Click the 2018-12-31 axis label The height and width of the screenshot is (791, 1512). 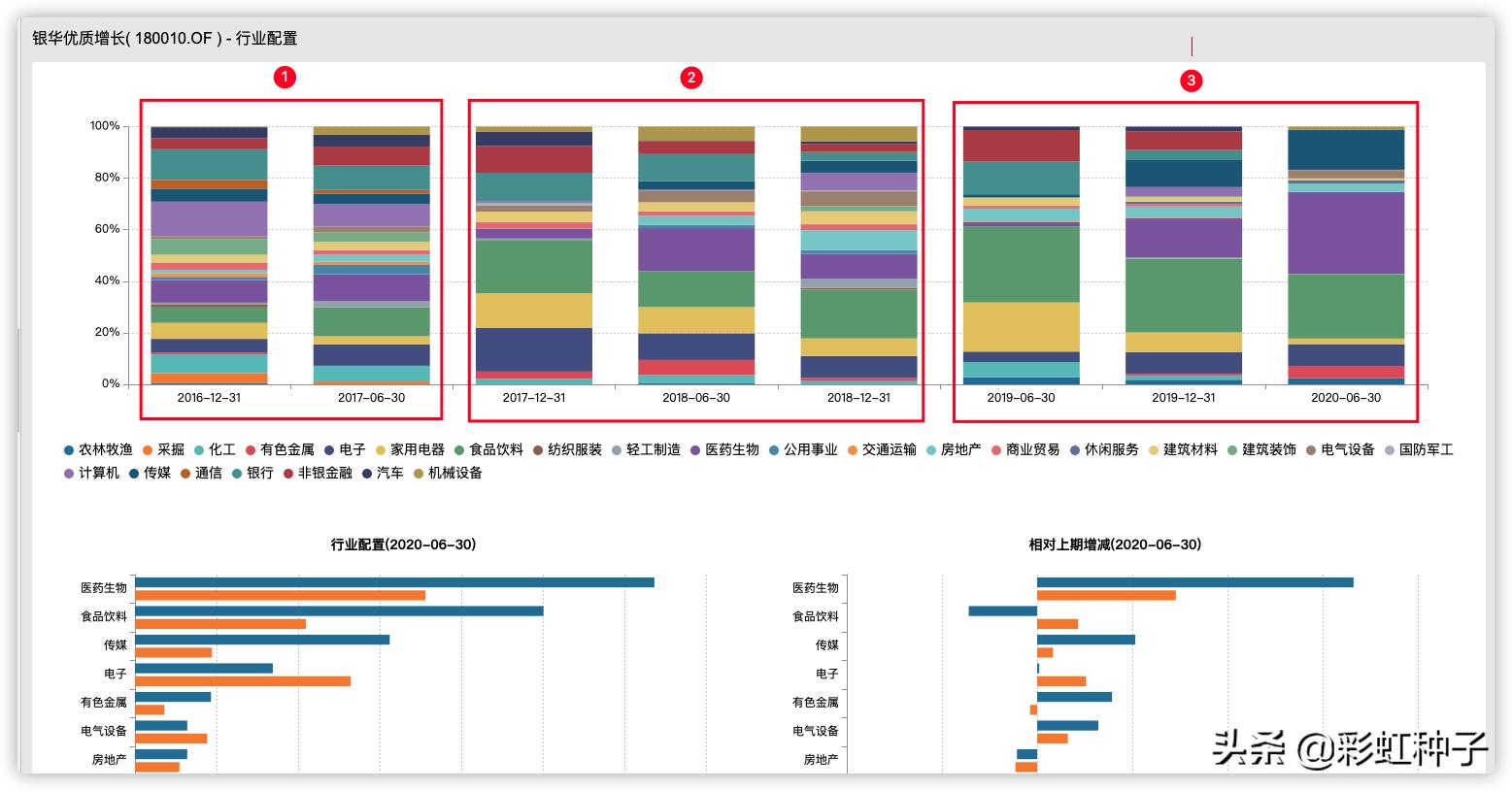click(858, 398)
